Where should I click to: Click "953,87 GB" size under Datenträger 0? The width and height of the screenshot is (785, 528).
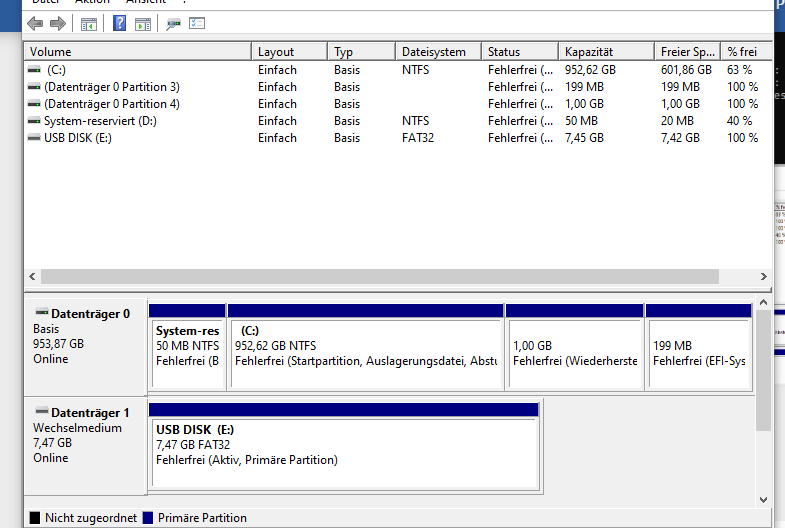tap(58, 344)
